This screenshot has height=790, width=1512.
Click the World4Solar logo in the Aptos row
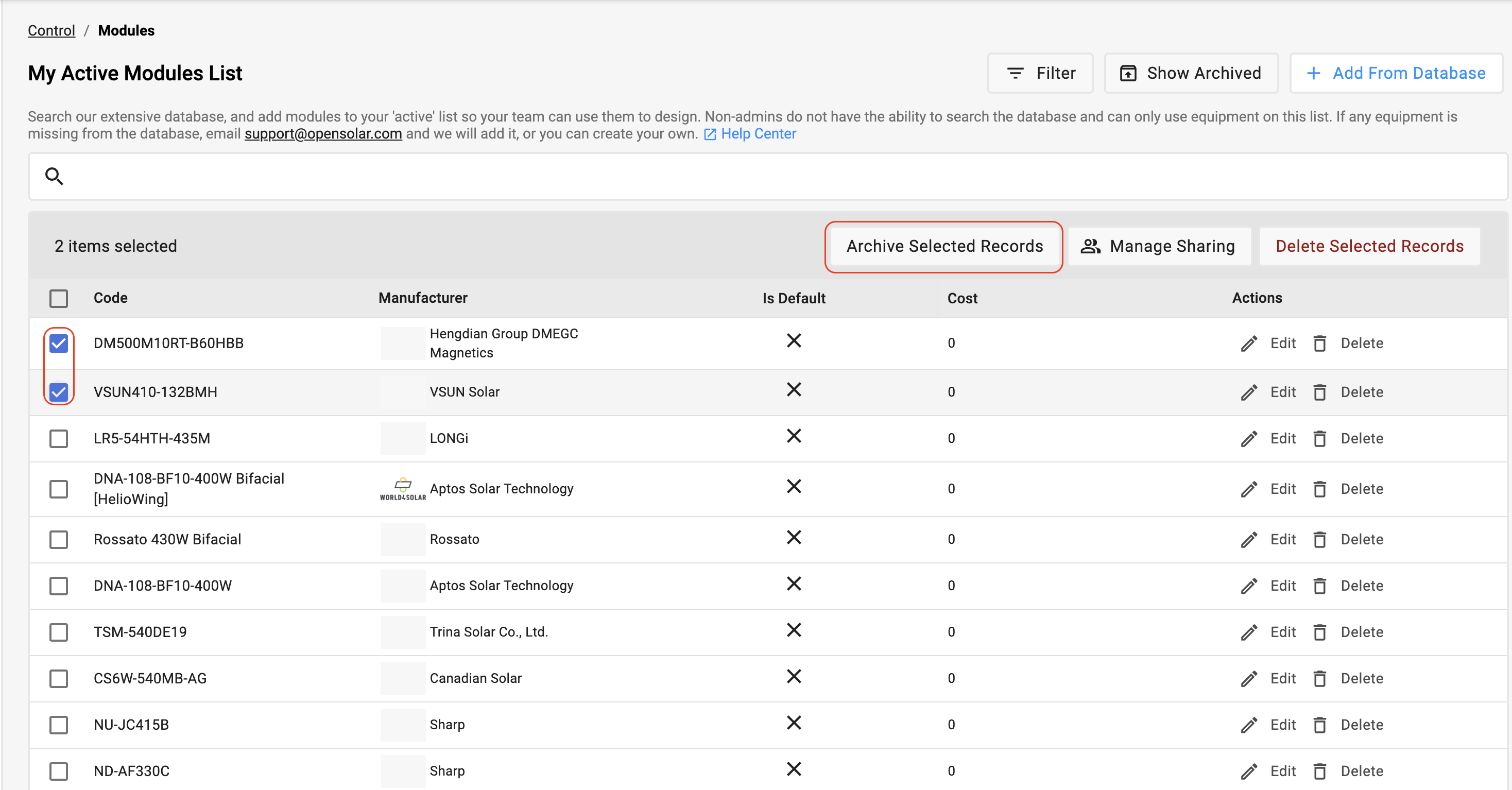(x=403, y=489)
